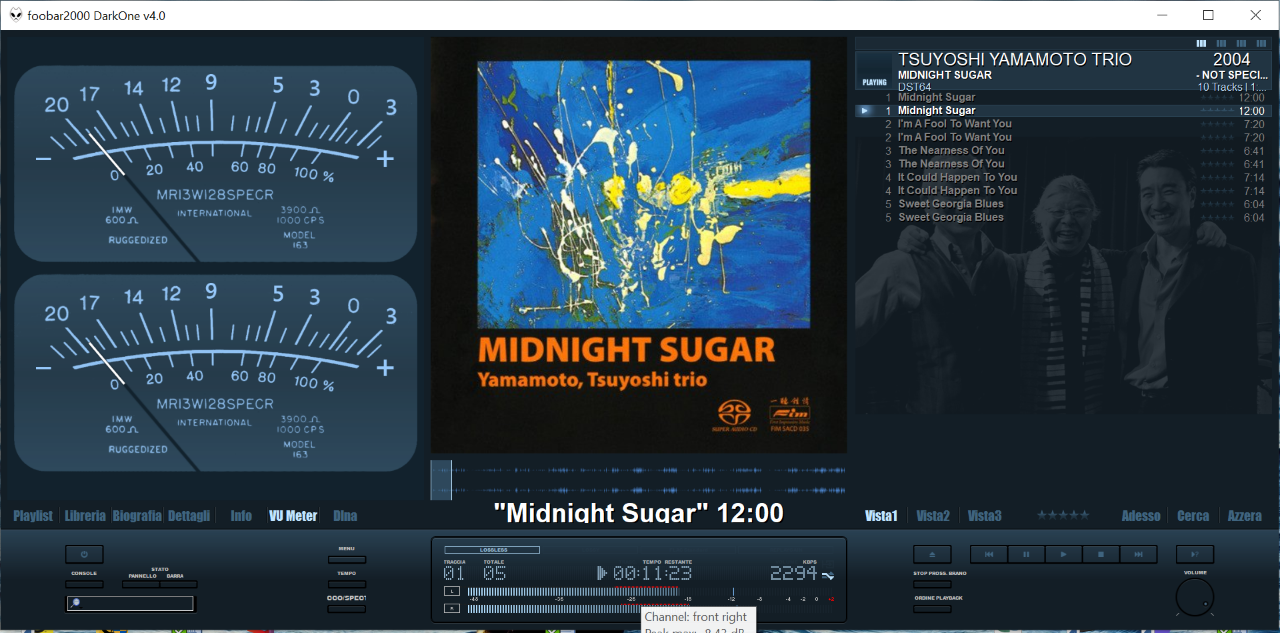Show the Dettagli tab
The width and height of the screenshot is (1280, 633).
pyautogui.click(x=189, y=516)
